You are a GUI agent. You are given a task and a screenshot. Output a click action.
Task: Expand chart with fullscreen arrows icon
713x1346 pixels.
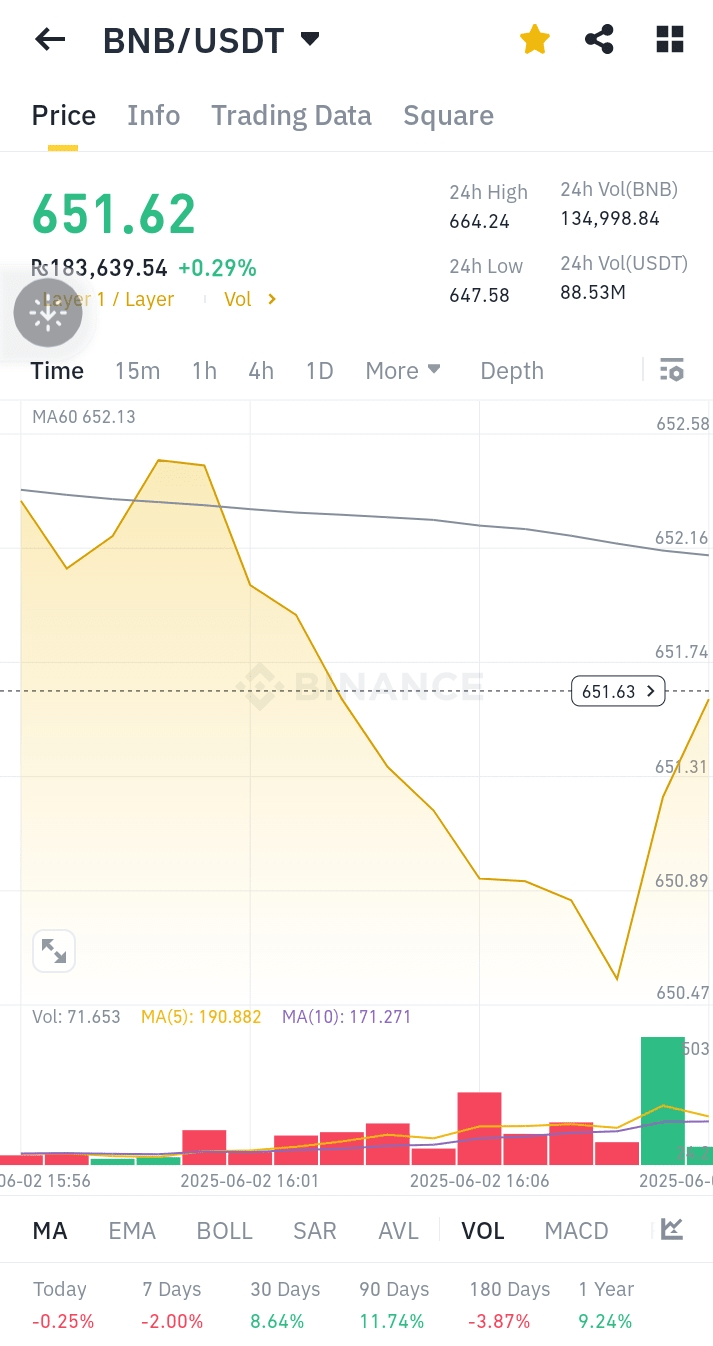(54, 951)
